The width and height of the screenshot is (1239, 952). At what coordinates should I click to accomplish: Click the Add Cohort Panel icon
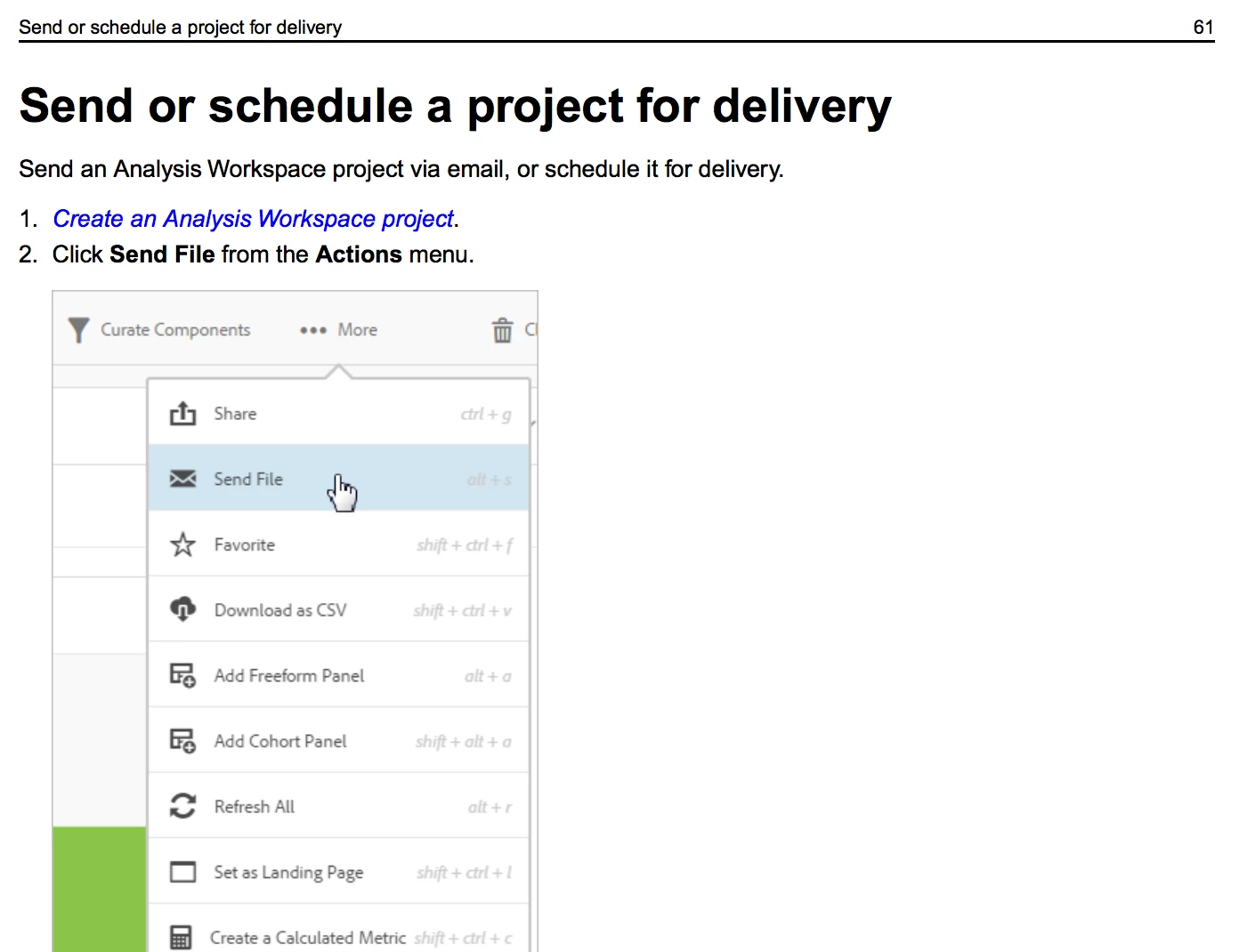pyautogui.click(x=182, y=741)
